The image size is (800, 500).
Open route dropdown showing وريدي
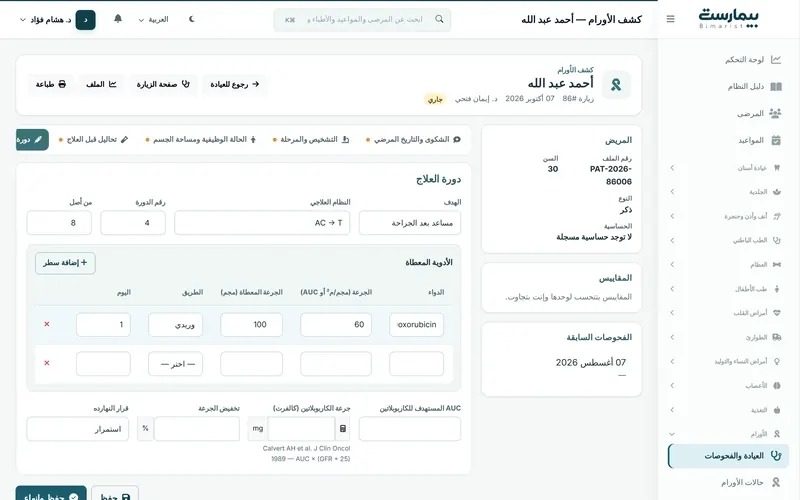[176, 324]
